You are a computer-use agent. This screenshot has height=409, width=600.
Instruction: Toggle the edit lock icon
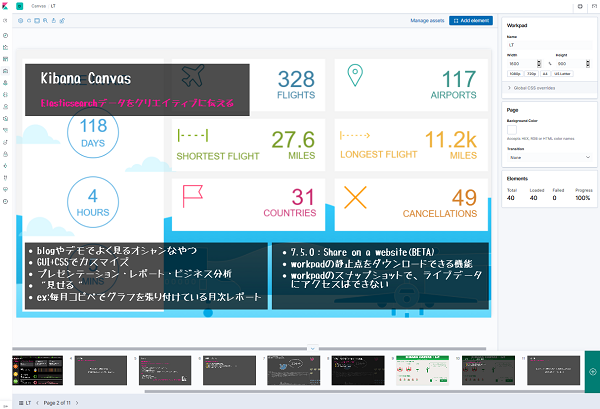[62, 21]
